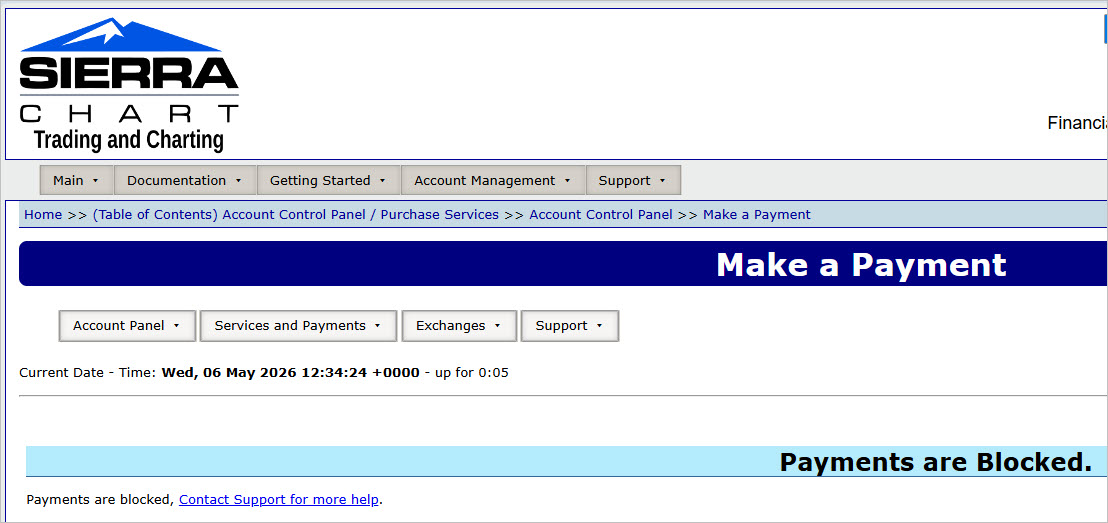Click the Trading and Charting tagline
The image size is (1108, 523).
pyautogui.click(x=129, y=140)
